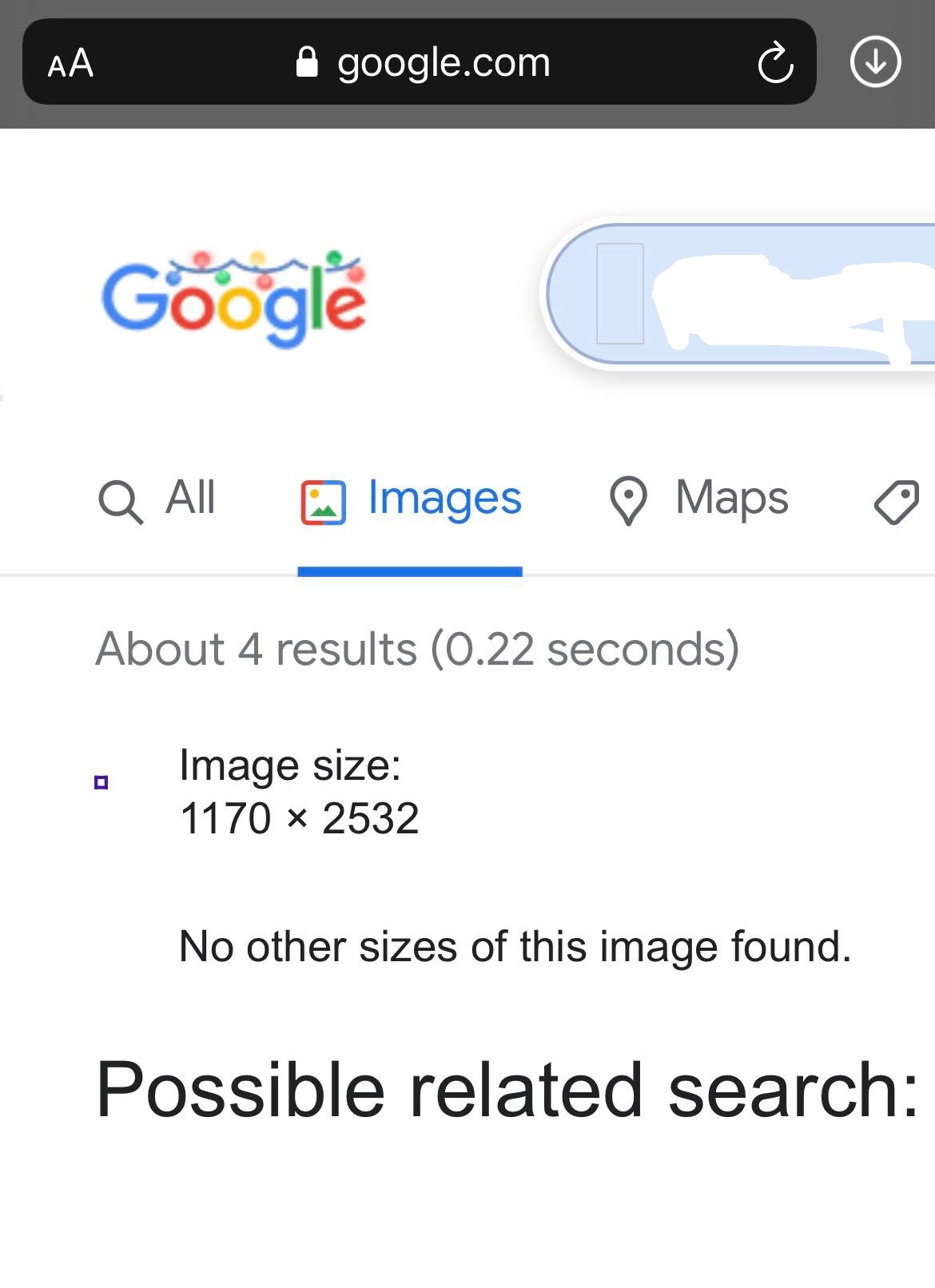
Task: Tap the 'About 4 results' results count
Action: pos(416,650)
